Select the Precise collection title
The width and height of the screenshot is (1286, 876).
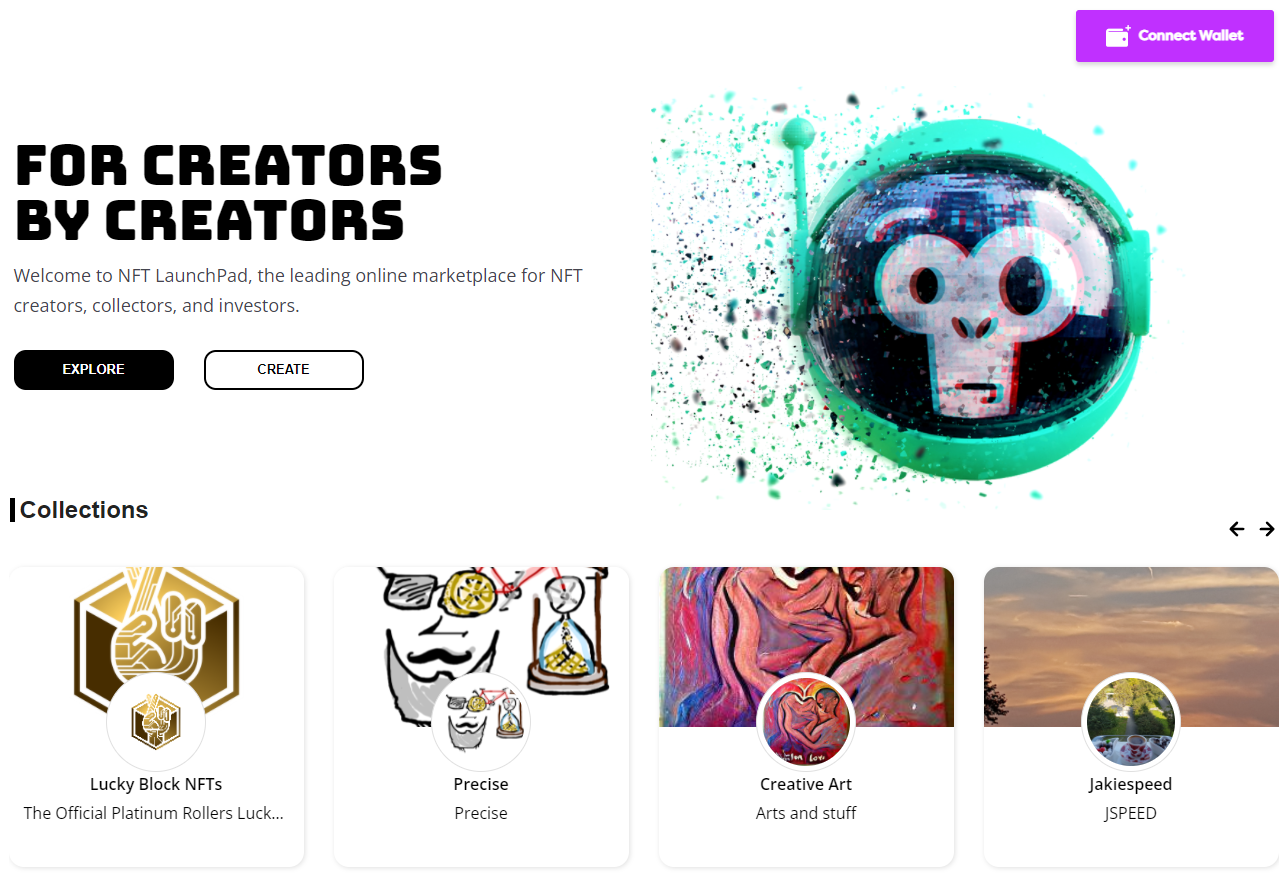pyautogui.click(x=481, y=784)
